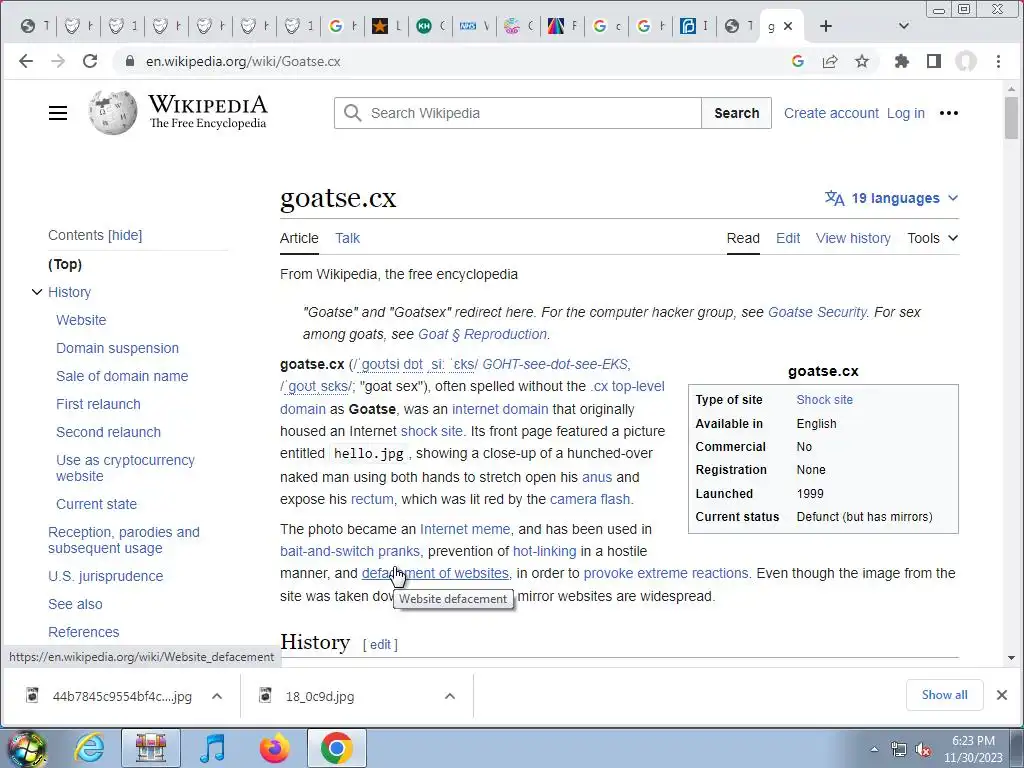The width and height of the screenshot is (1024, 768).
Task: Open the Goatse Security link
Action: 817,312
